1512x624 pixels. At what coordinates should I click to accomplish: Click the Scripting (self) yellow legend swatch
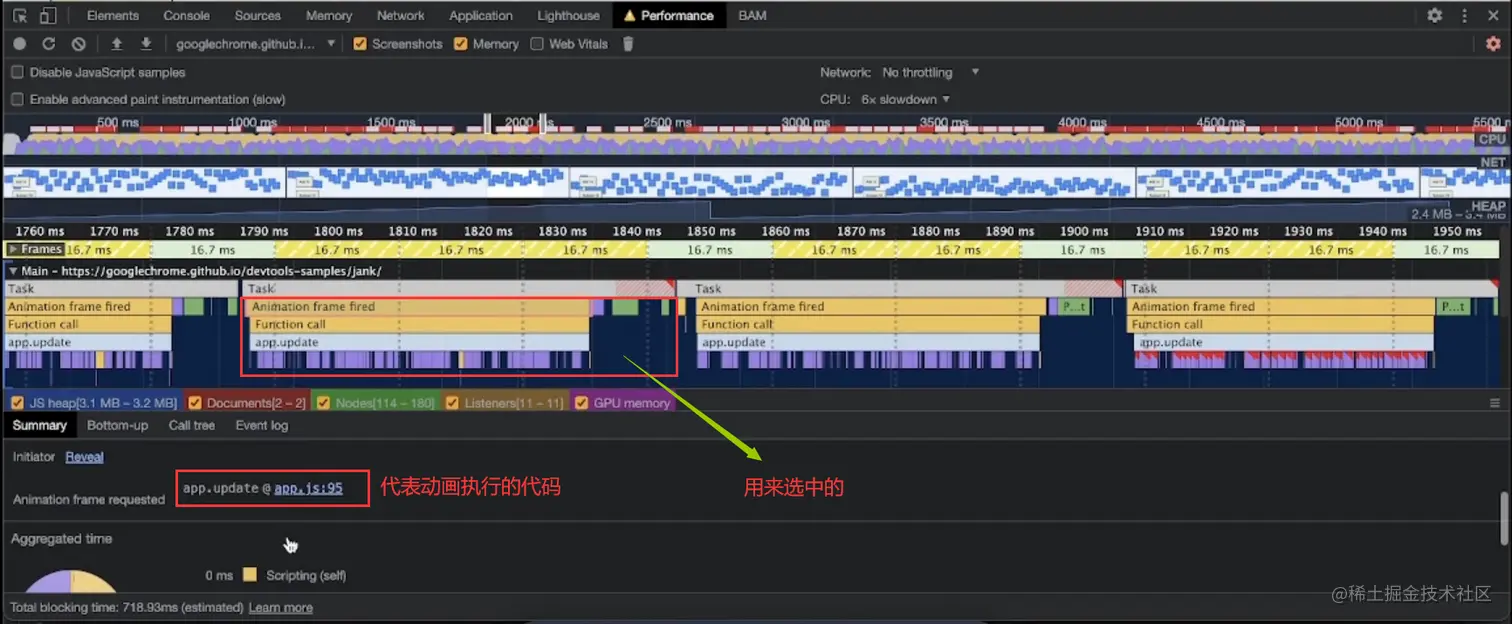[x=250, y=575]
